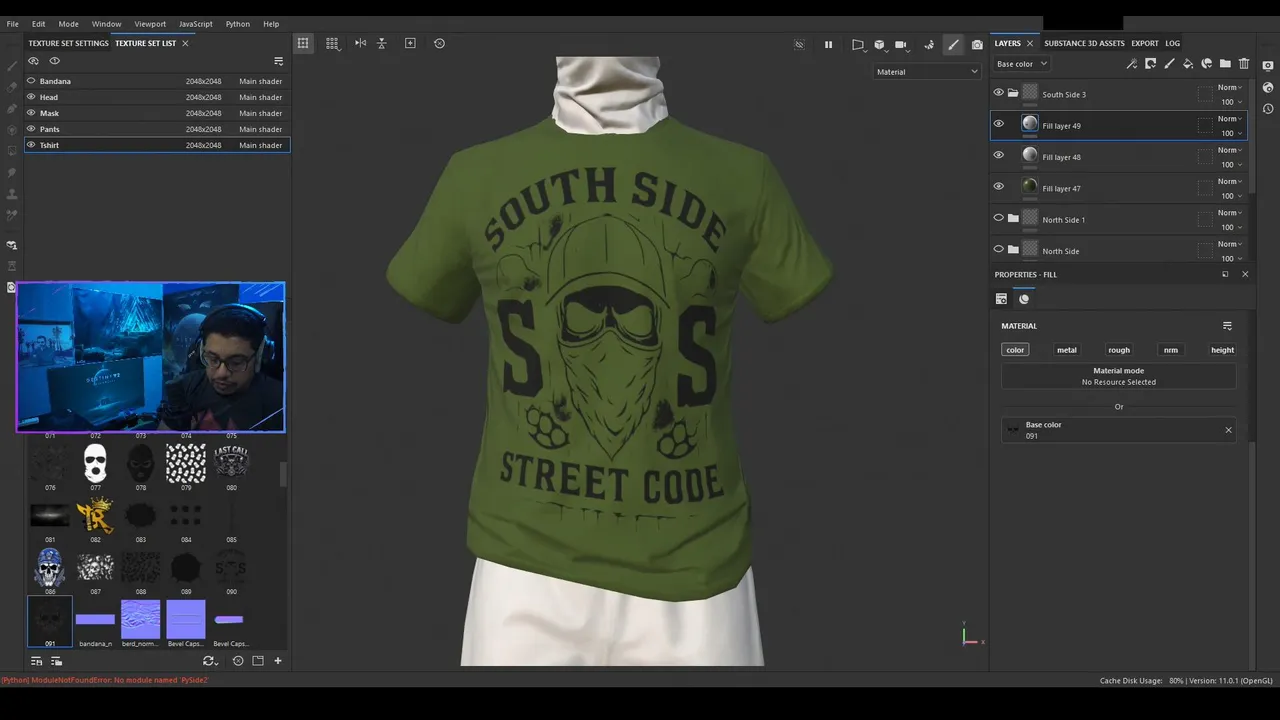This screenshot has height=720, width=1280.
Task: Toggle the nrm material channel button
Action: [1171, 350]
